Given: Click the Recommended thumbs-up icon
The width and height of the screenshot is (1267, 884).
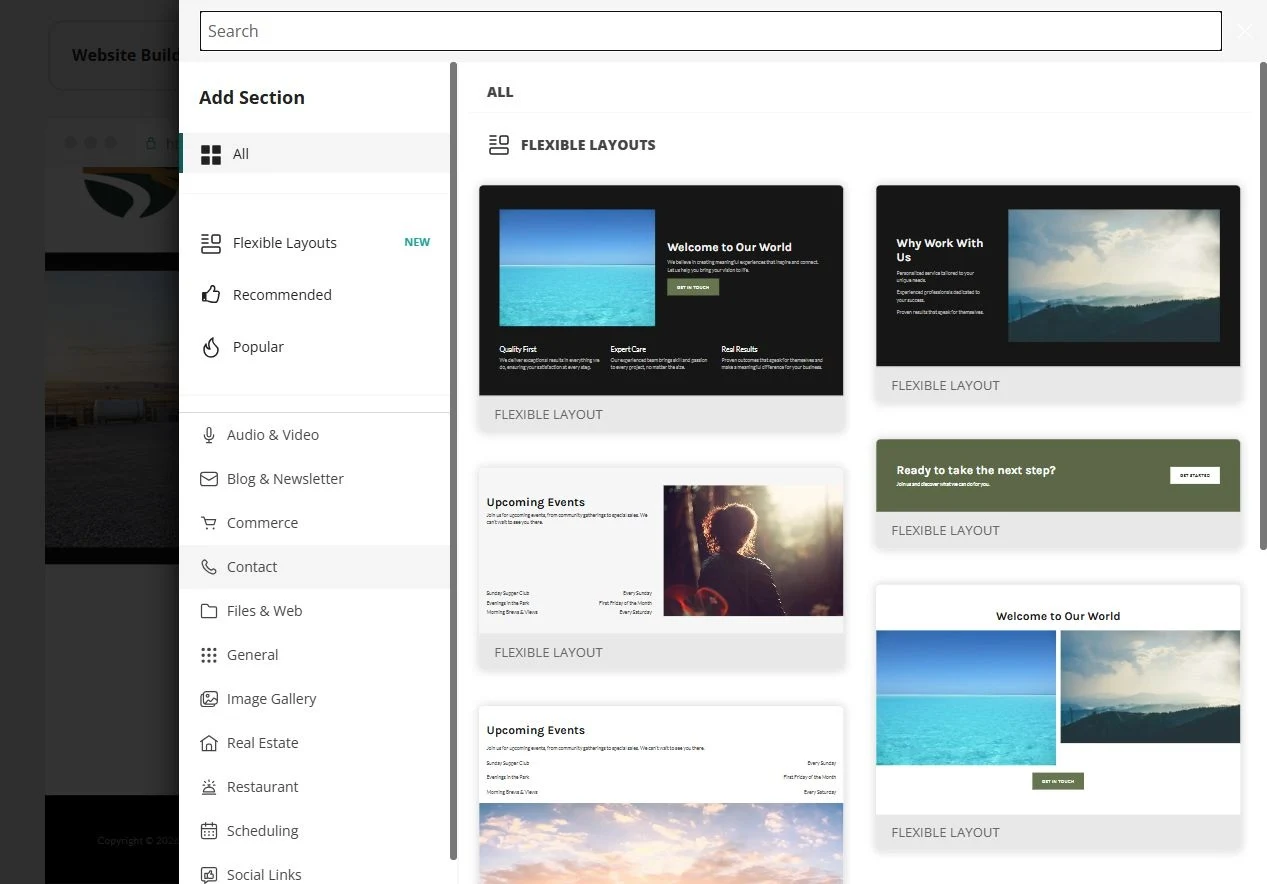Looking at the screenshot, I should [x=210, y=295].
